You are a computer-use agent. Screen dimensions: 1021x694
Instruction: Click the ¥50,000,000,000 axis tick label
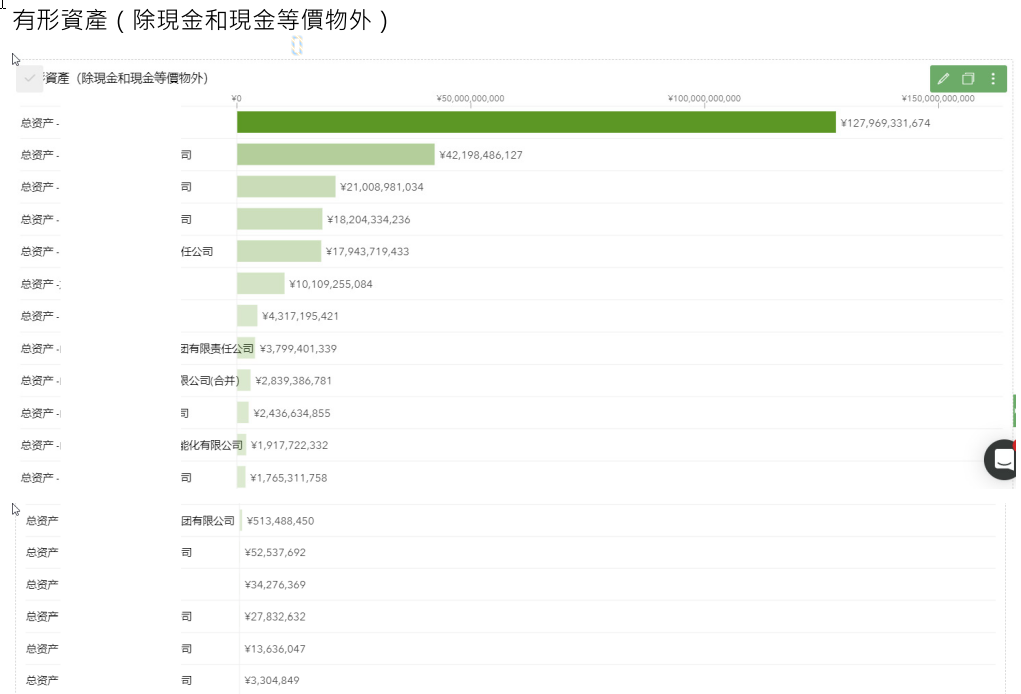click(470, 98)
